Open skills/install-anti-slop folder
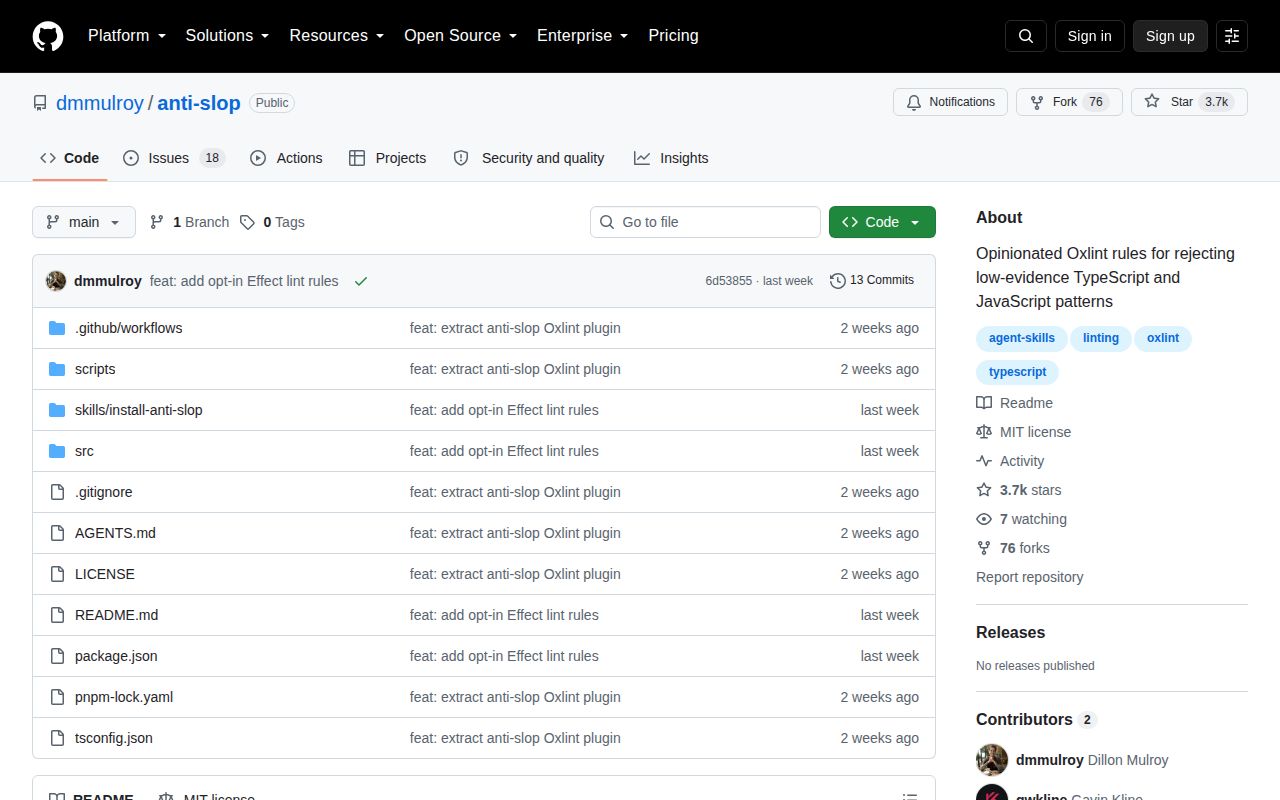The width and height of the screenshot is (1280, 800). tap(138, 410)
